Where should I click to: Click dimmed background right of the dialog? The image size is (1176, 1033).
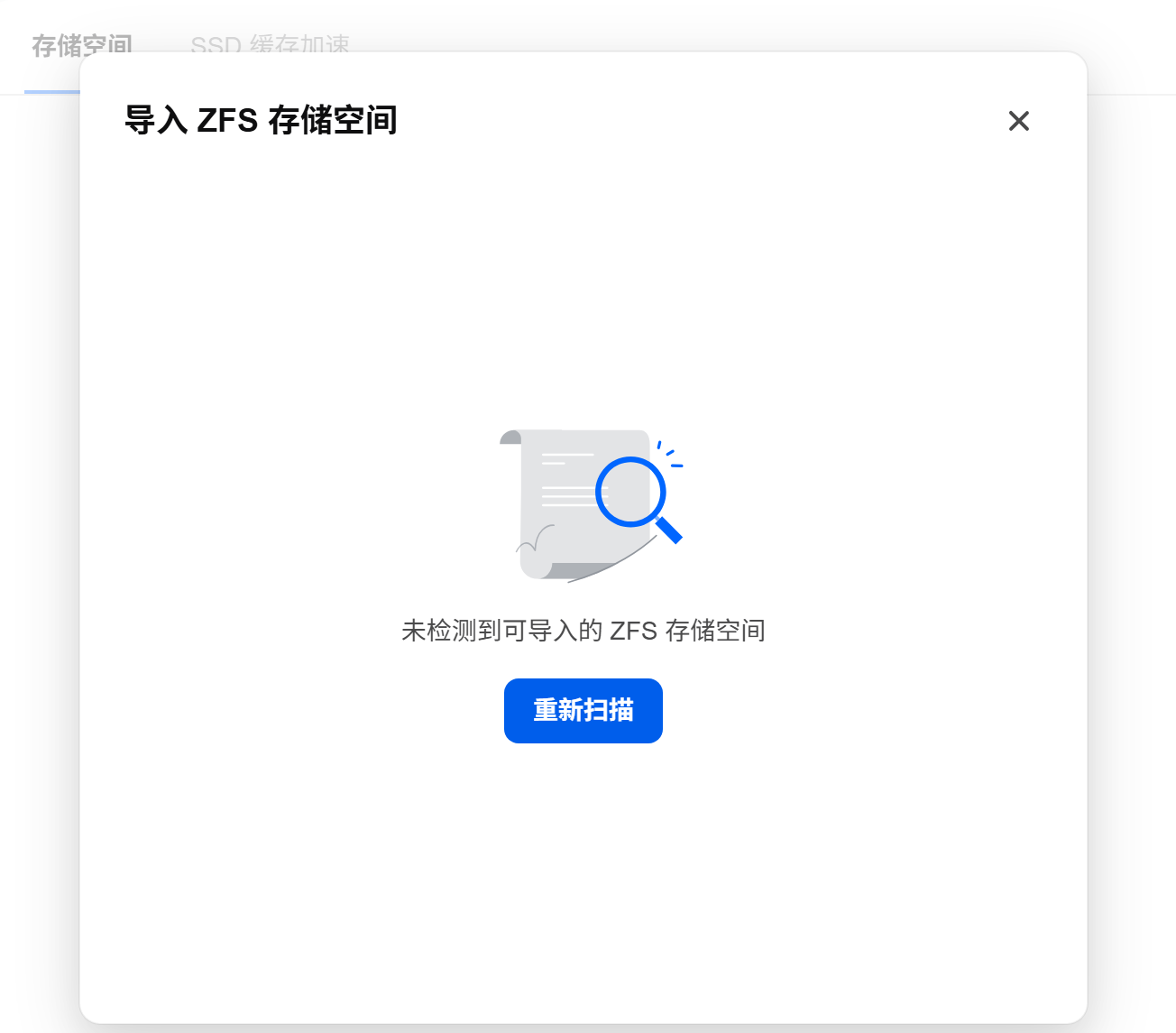[1133, 541]
